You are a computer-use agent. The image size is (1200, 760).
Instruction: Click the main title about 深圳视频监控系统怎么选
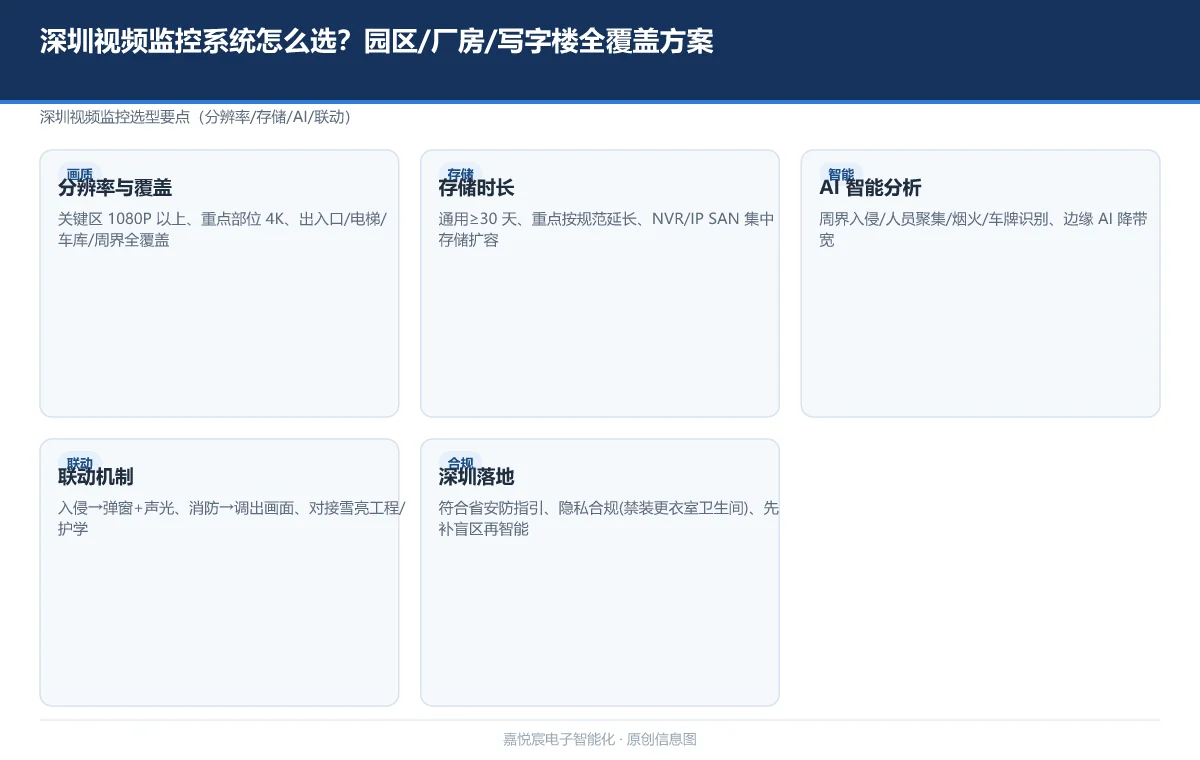click(x=377, y=41)
